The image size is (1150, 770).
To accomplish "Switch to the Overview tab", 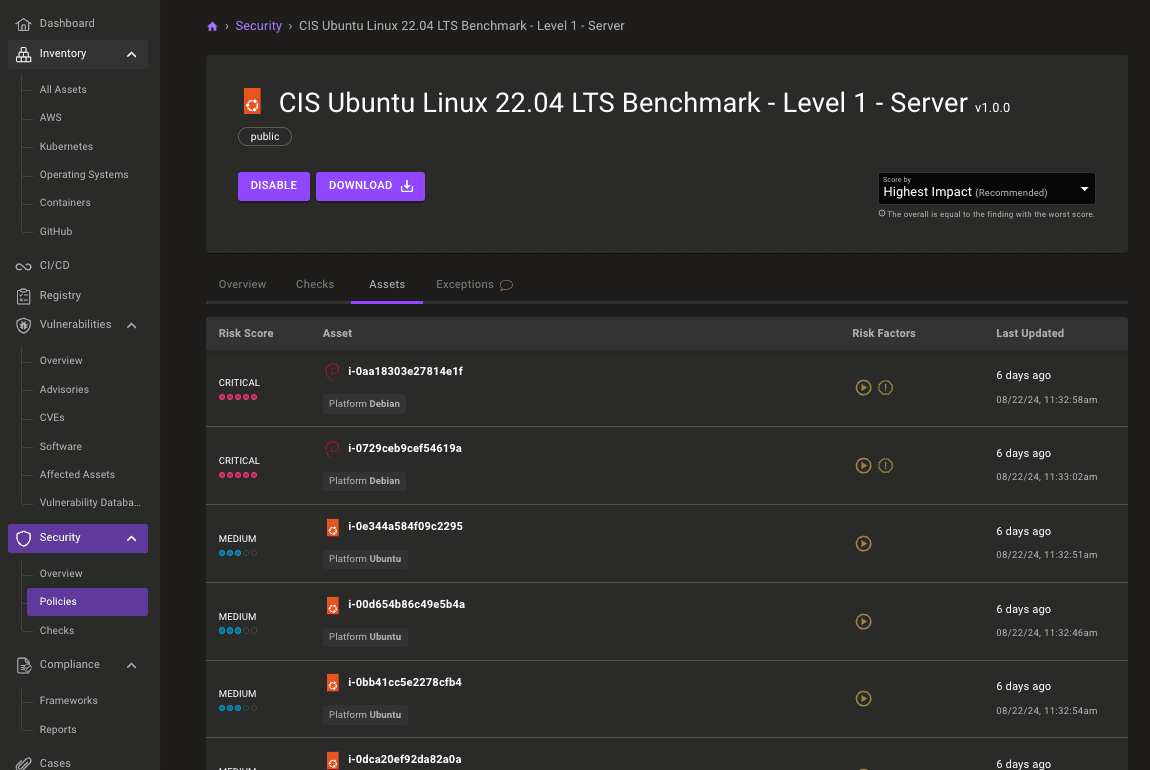I will coord(242,285).
